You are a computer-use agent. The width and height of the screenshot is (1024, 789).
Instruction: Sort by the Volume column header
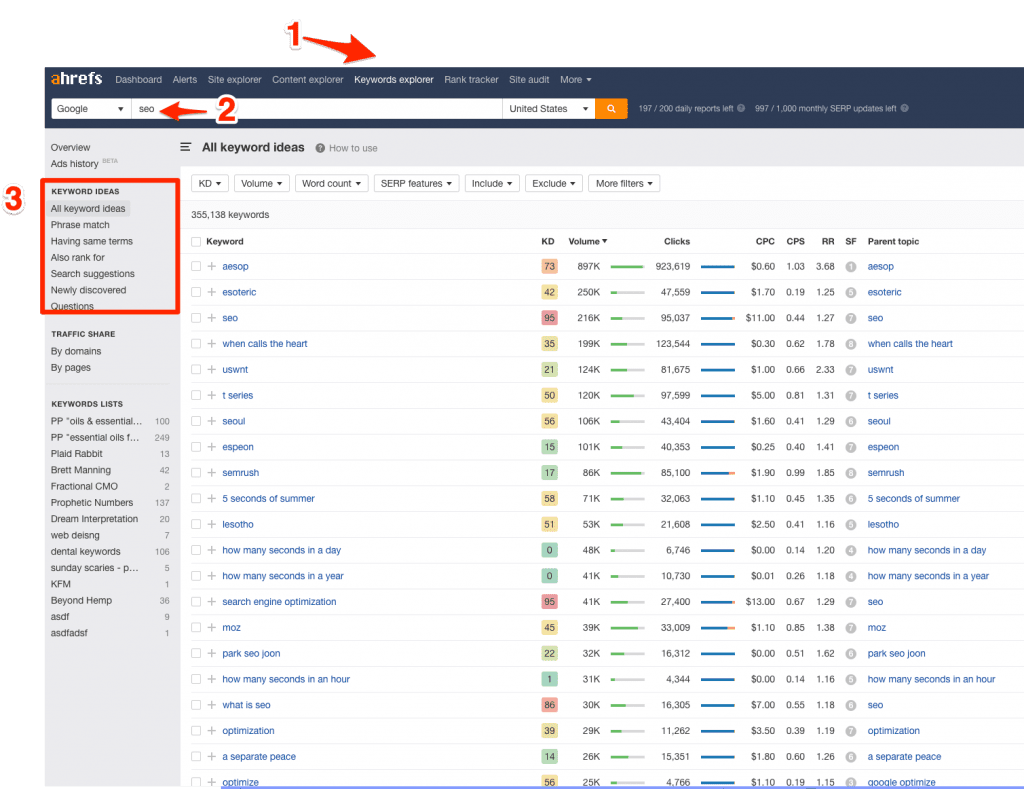(587, 242)
